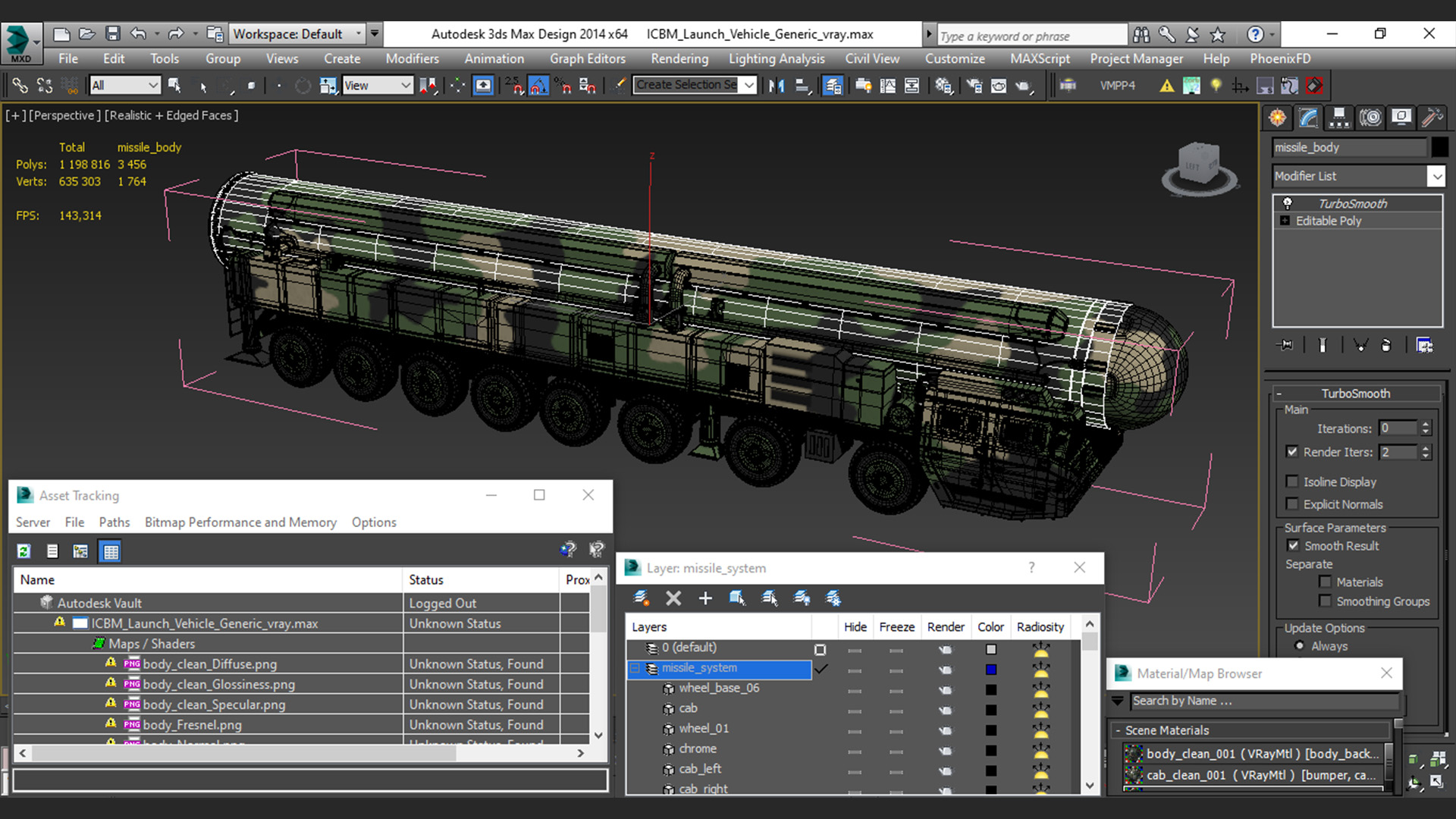Enable the Isoline Display checkbox
The height and width of the screenshot is (819, 1456).
[x=1292, y=482]
